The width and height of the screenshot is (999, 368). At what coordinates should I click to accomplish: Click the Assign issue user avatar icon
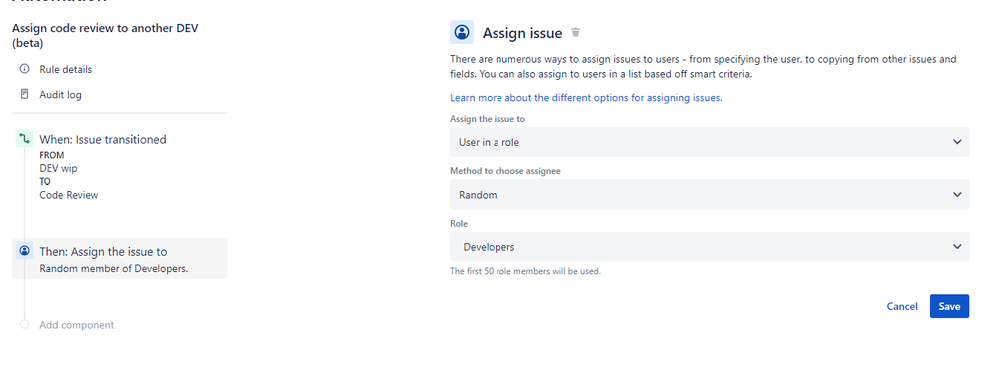[x=462, y=32]
